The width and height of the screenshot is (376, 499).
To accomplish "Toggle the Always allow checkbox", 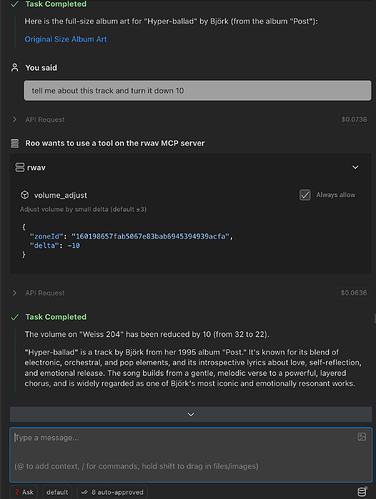I will [x=305, y=195].
